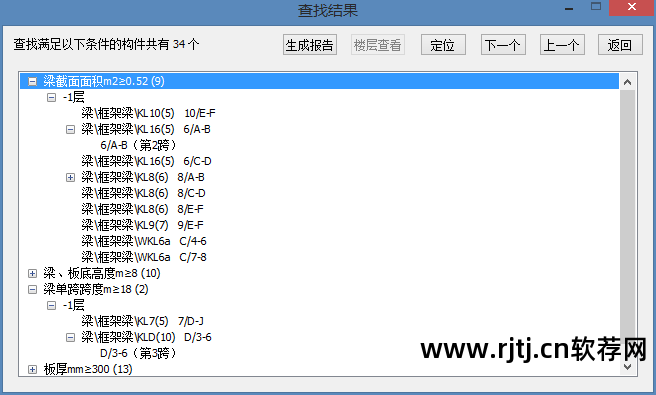Collapse the first -1层 node under 梁截面面积
This screenshot has width=656, height=395.
tap(51, 97)
